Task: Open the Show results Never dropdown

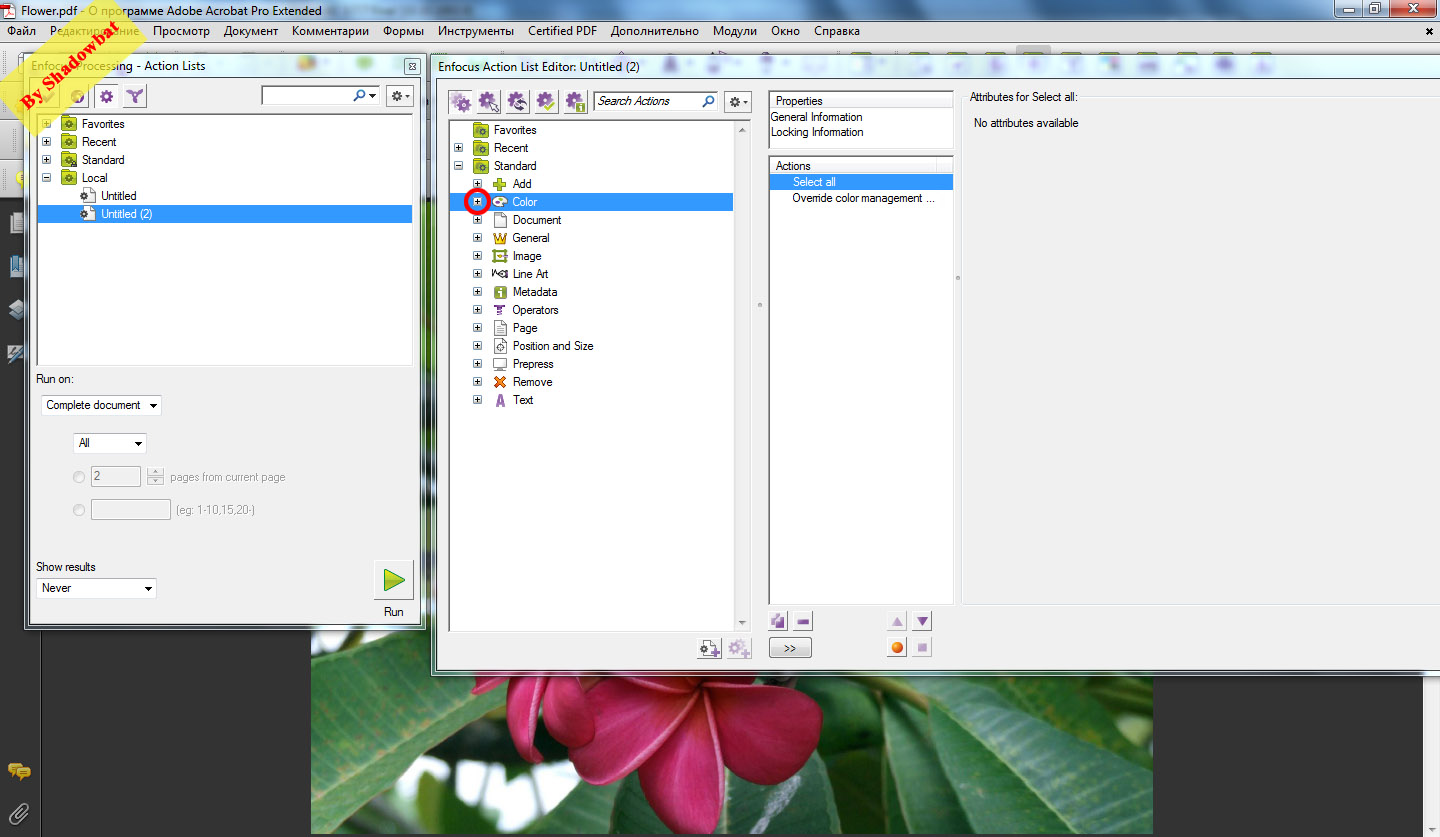Action: pyautogui.click(x=97, y=588)
